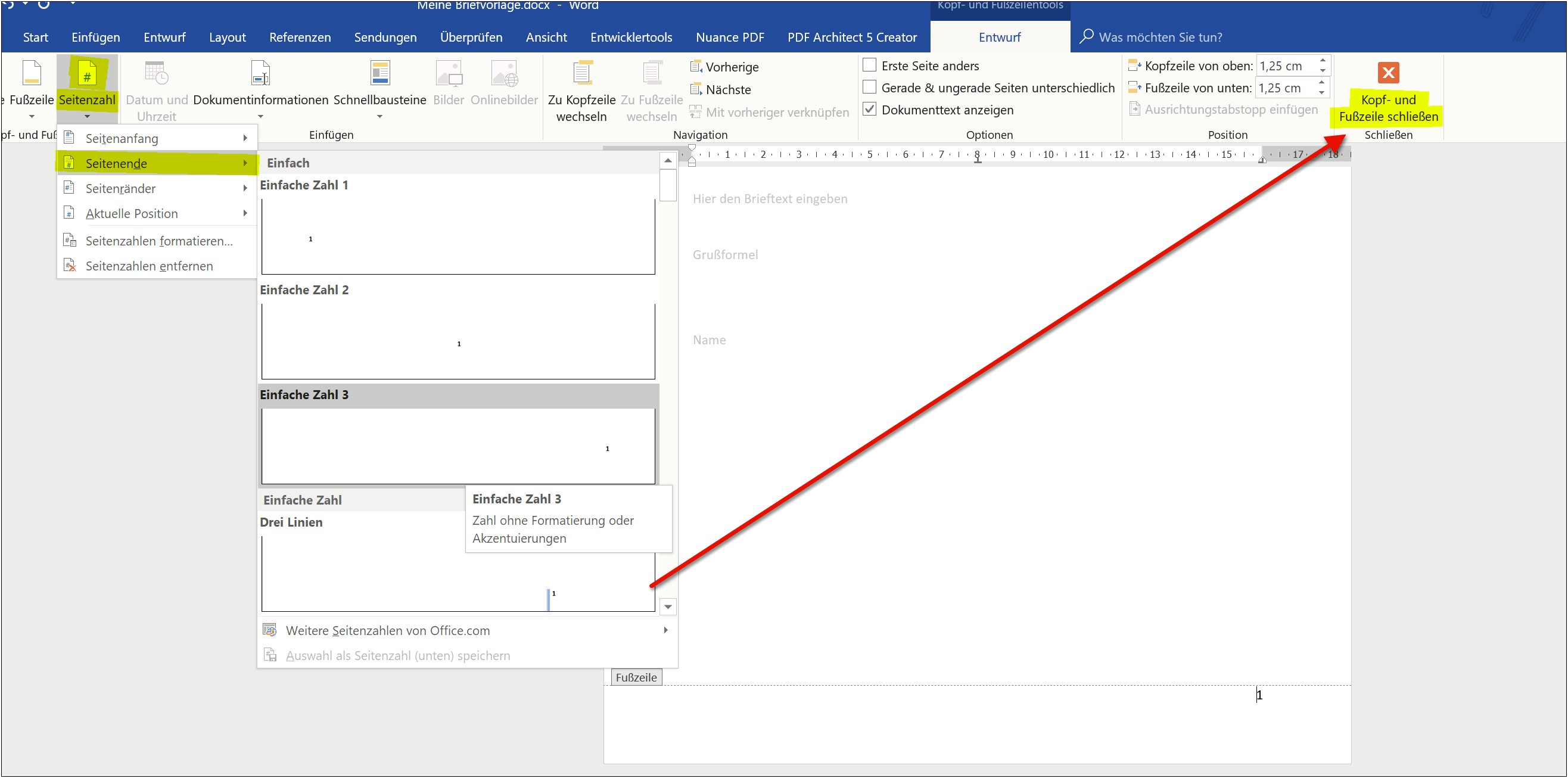
Task: Go to Vorherige section
Action: pos(724,67)
